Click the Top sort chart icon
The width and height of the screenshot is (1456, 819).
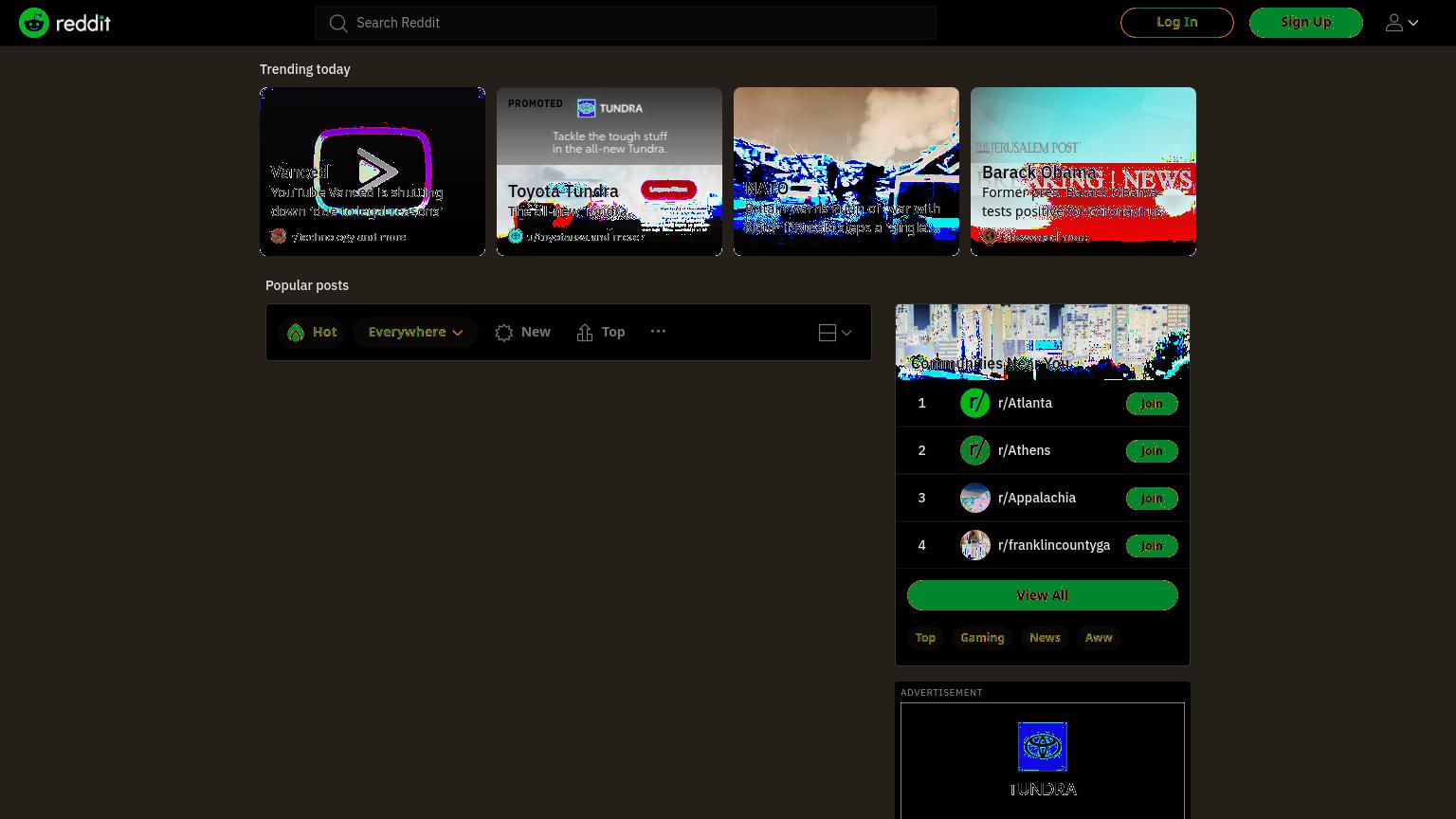tap(585, 333)
